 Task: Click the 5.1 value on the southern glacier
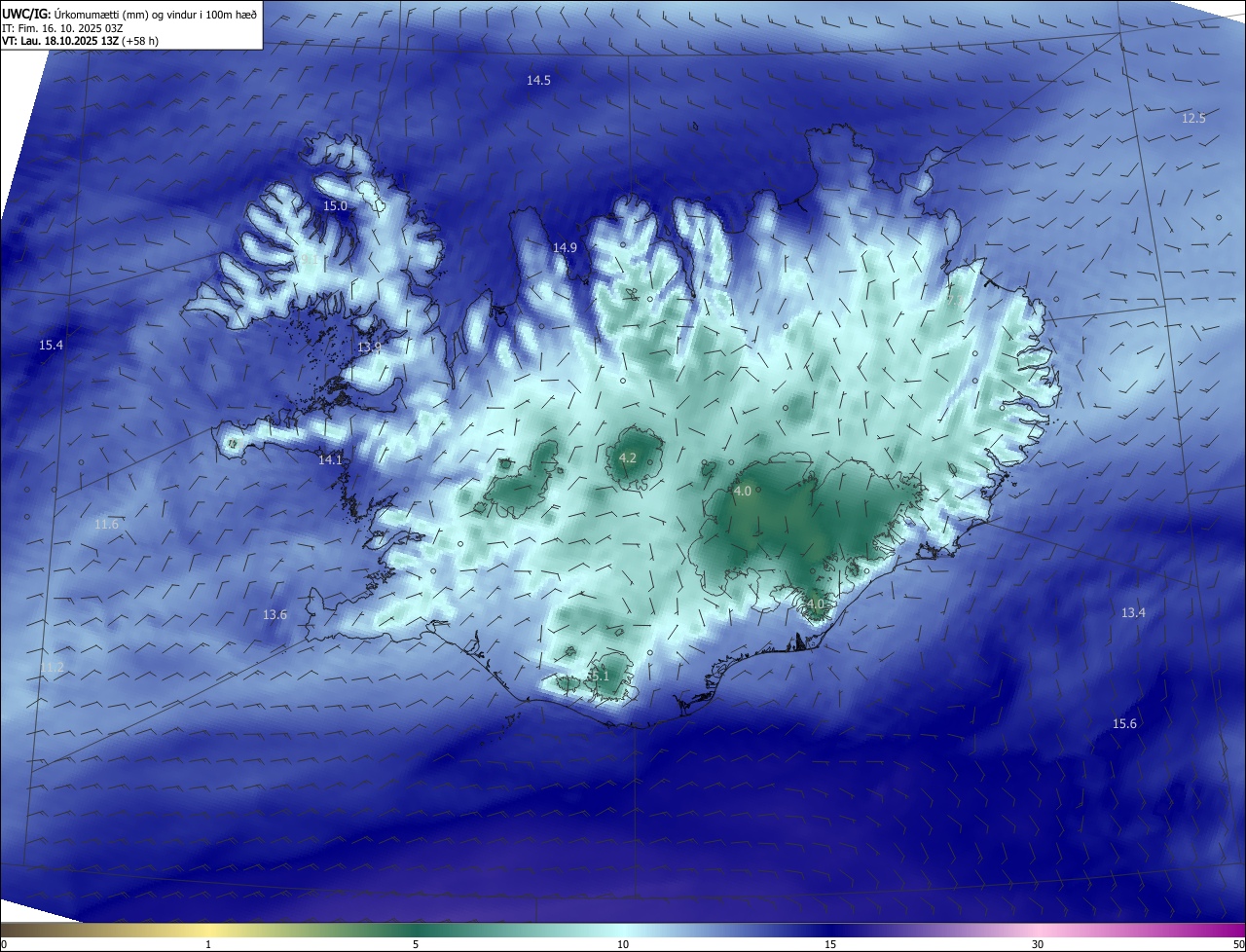[600, 676]
